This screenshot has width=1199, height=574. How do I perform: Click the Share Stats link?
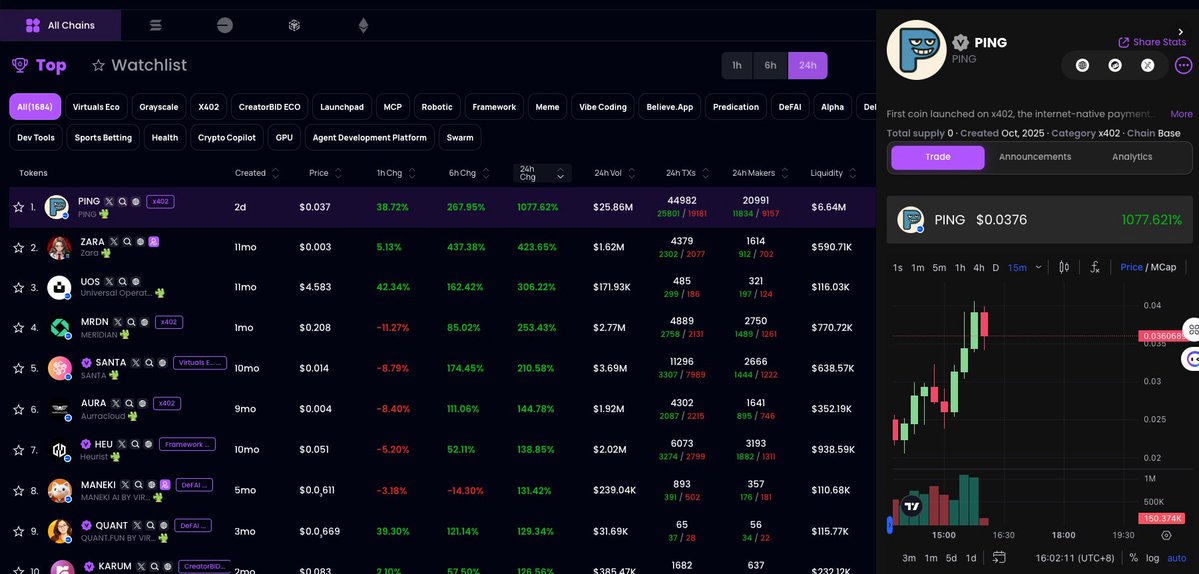click(1152, 42)
